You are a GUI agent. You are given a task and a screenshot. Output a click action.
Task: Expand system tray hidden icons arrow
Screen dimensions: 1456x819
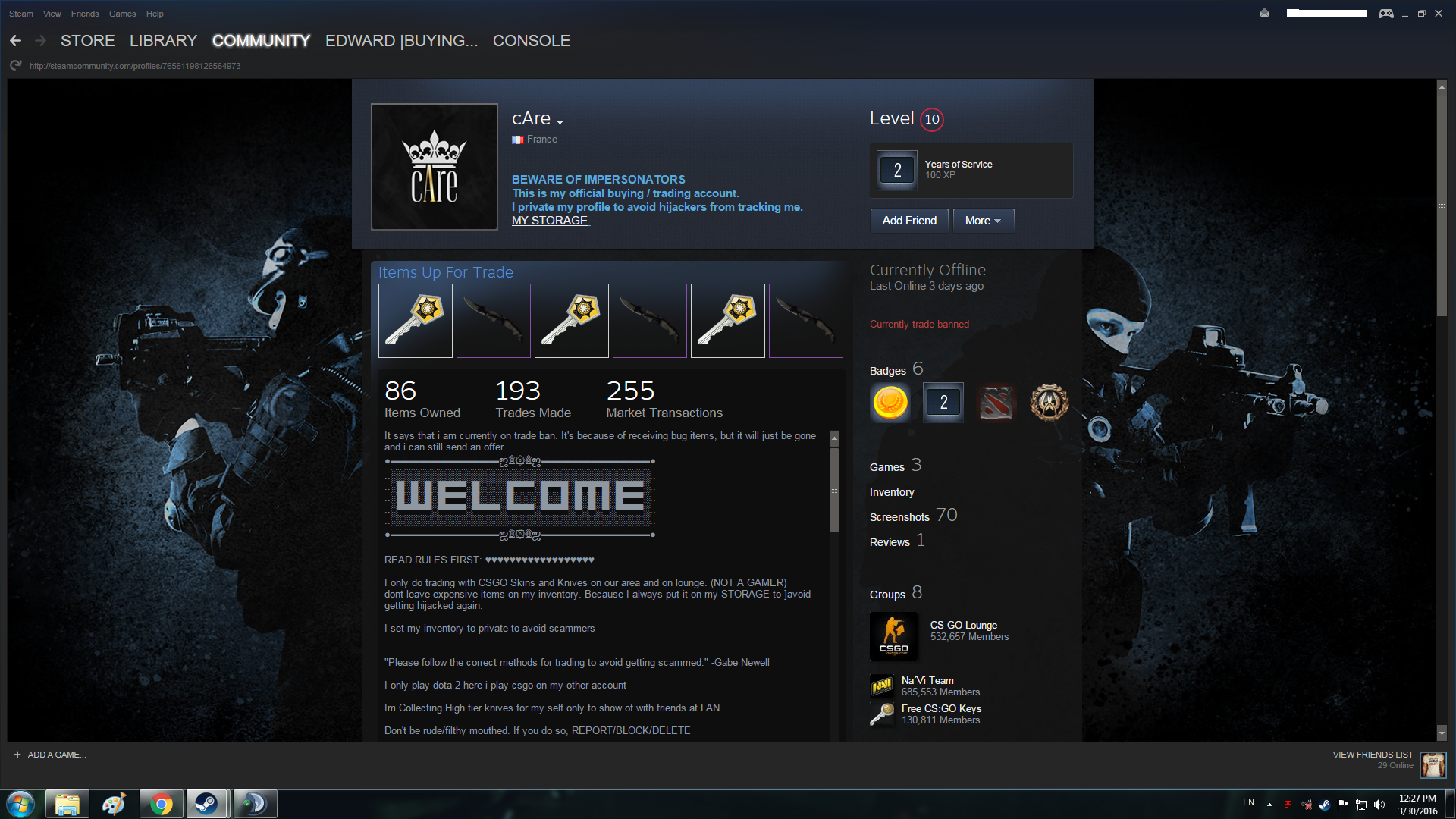pos(1269,805)
